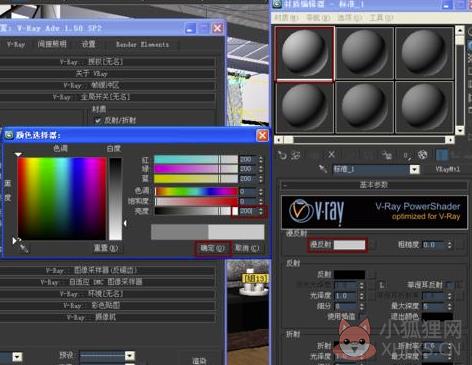Switch to the 设置 tab
The image size is (472, 365).
pyautogui.click(x=88, y=44)
